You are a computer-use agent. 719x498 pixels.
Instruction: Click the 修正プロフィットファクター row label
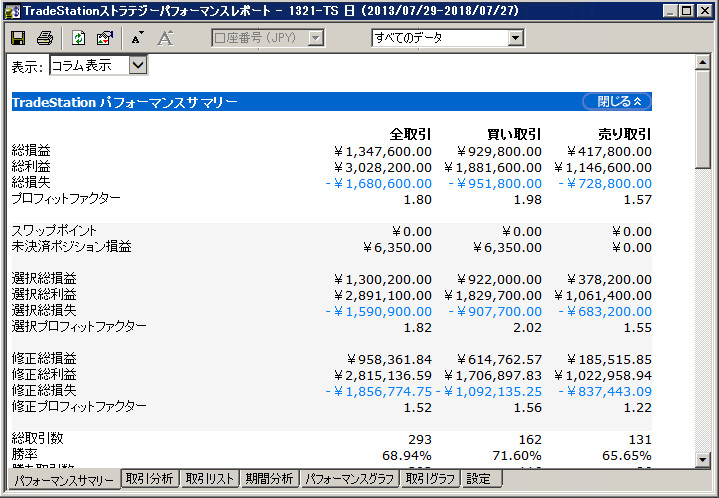pyautogui.click(x=79, y=406)
